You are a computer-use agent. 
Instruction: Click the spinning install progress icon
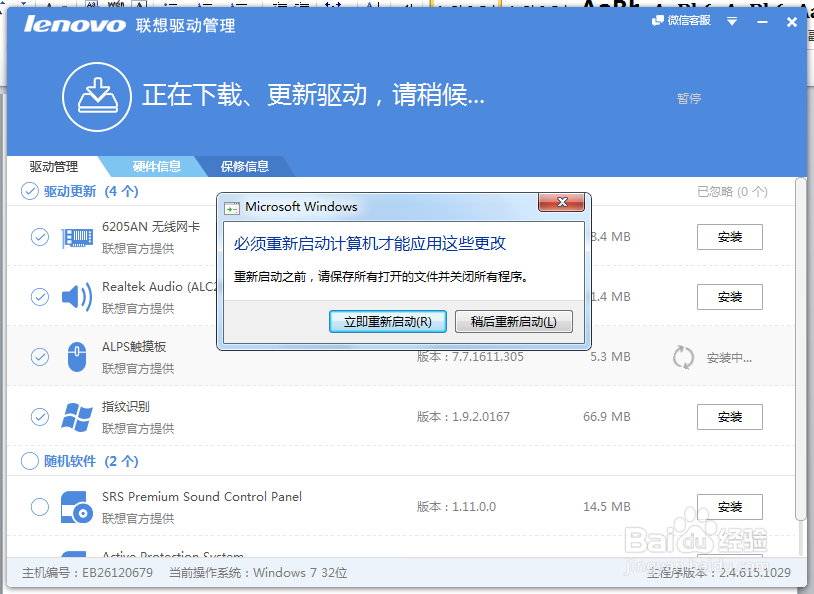click(x=683, y=357)
